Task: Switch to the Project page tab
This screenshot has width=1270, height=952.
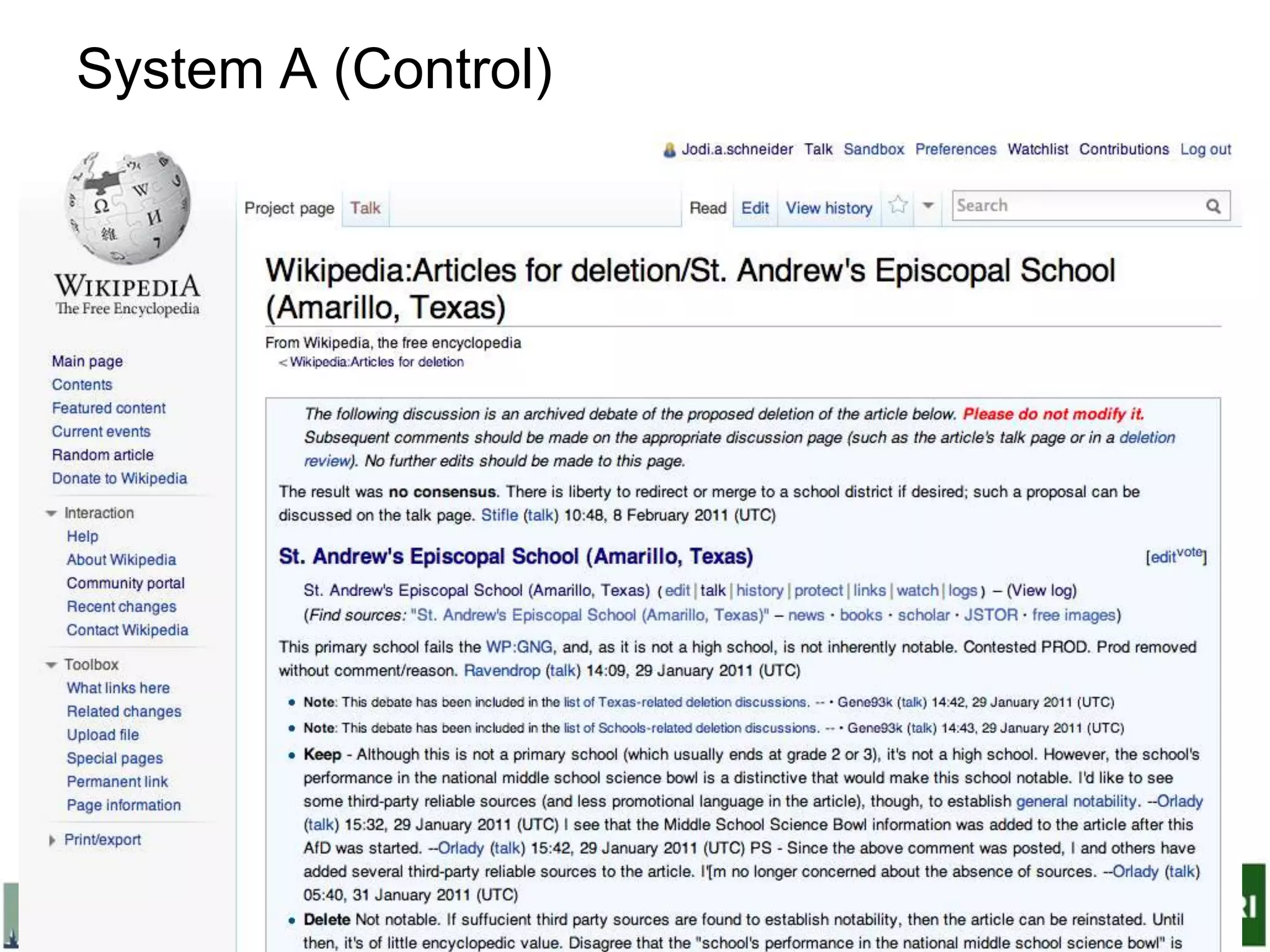Action: 289,208
